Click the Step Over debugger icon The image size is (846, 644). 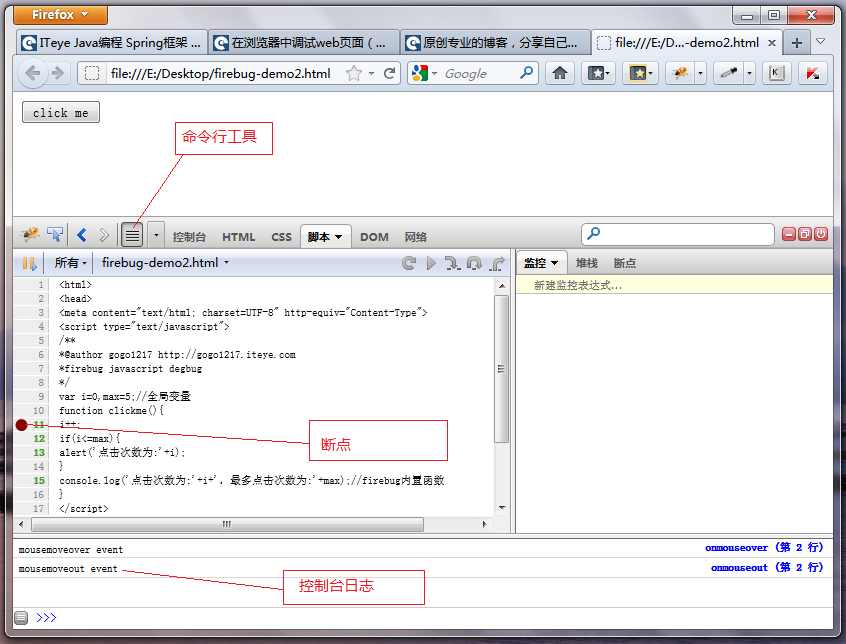coord(474,263)
